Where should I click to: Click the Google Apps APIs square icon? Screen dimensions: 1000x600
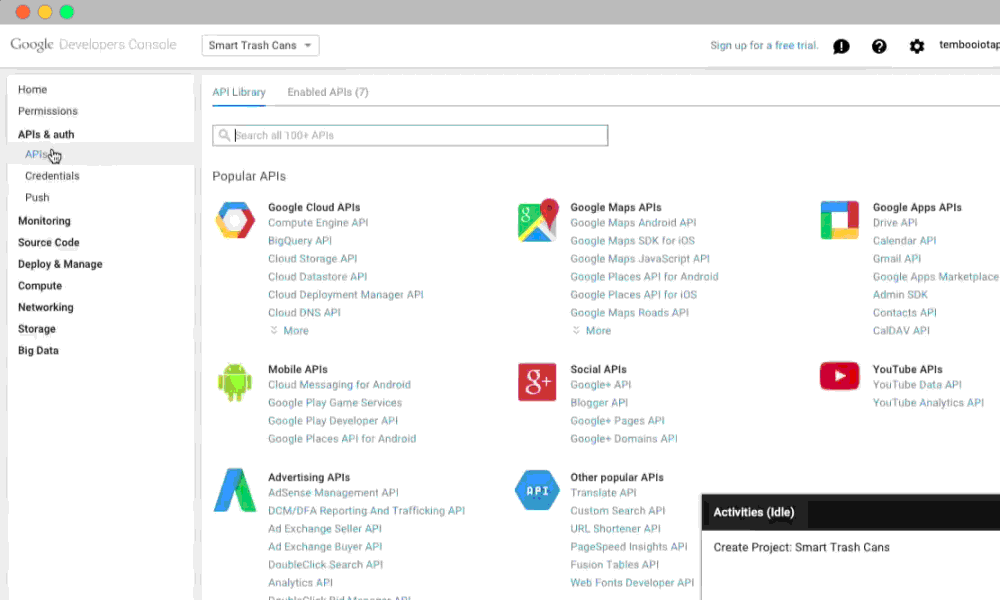(x=839, y=220)
